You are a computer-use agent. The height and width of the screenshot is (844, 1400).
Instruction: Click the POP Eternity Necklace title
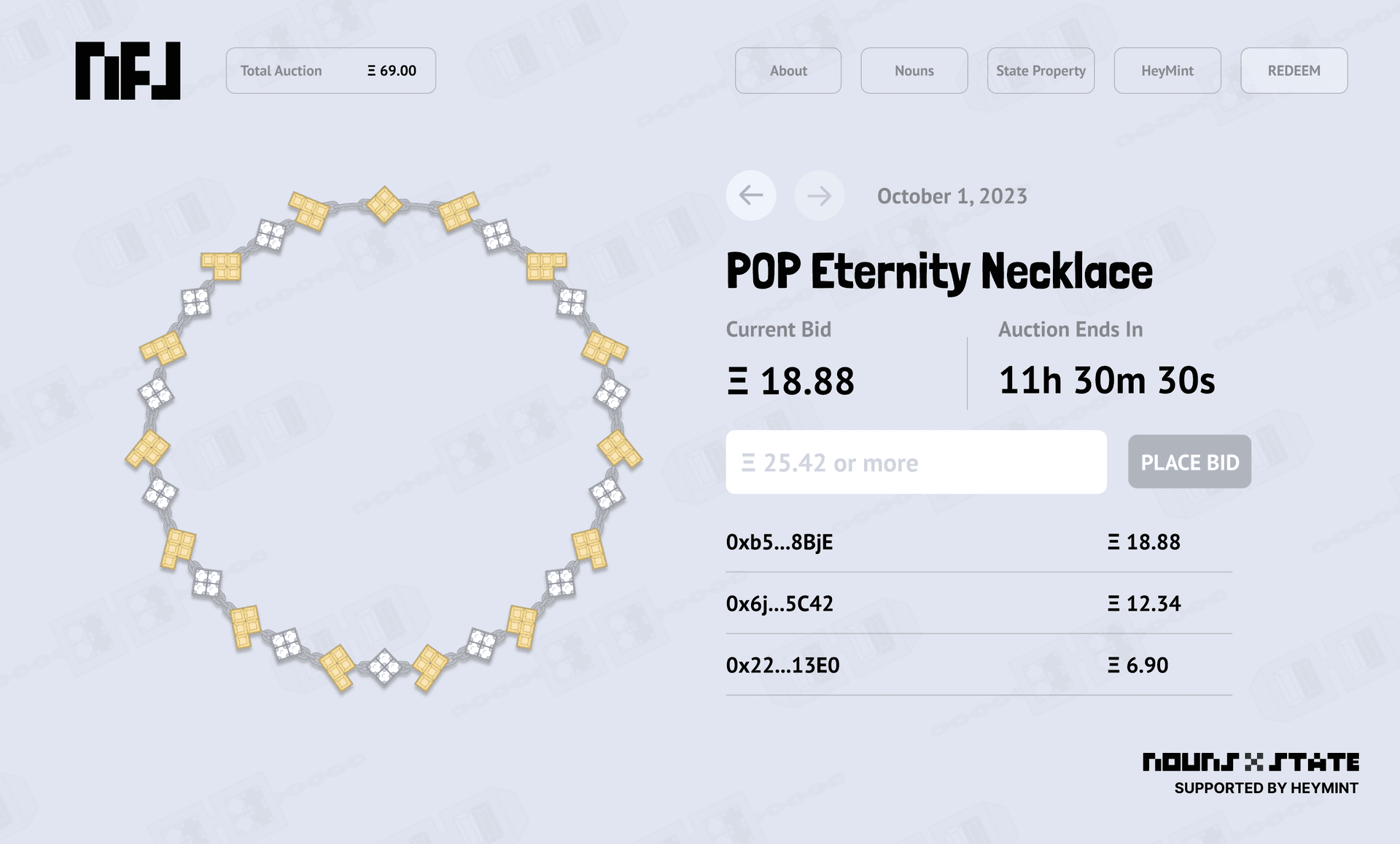pos(939,272)
